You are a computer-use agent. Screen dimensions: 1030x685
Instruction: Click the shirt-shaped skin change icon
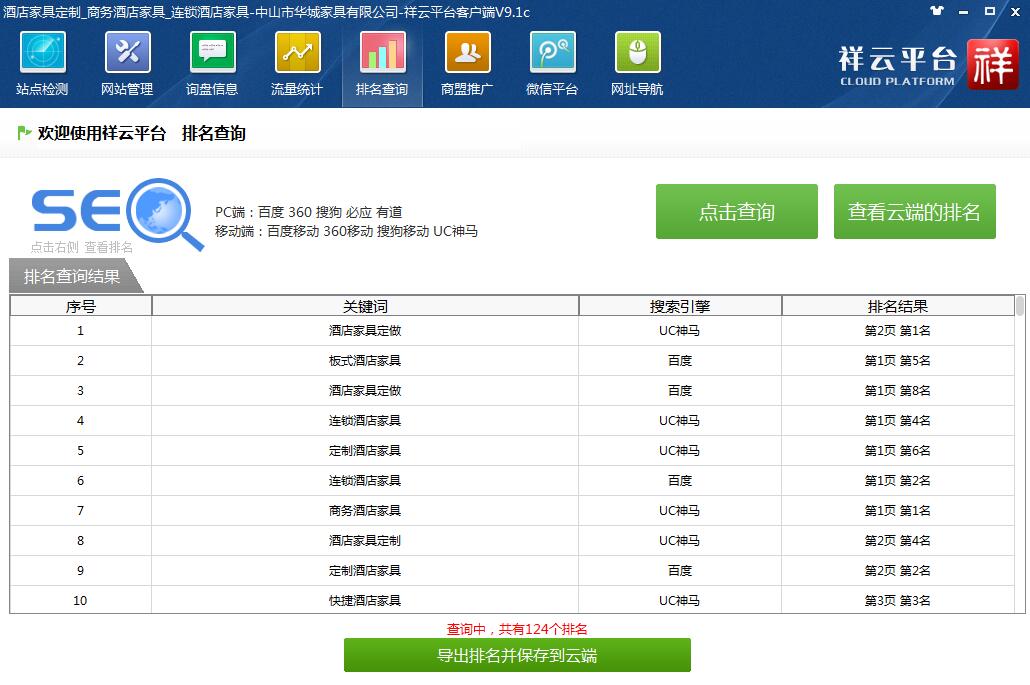(x=936, y=11)
